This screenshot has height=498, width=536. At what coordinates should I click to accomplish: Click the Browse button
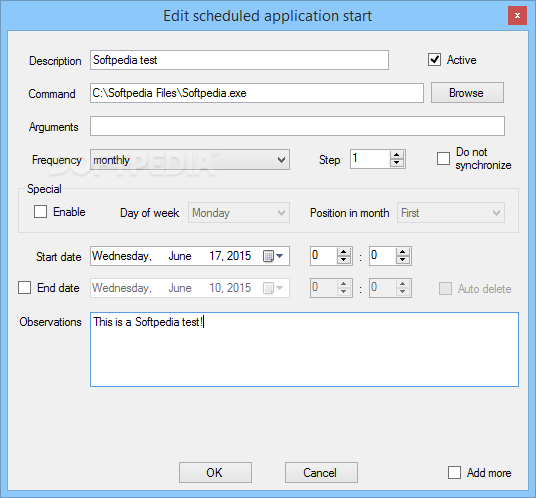click(467, 93)
